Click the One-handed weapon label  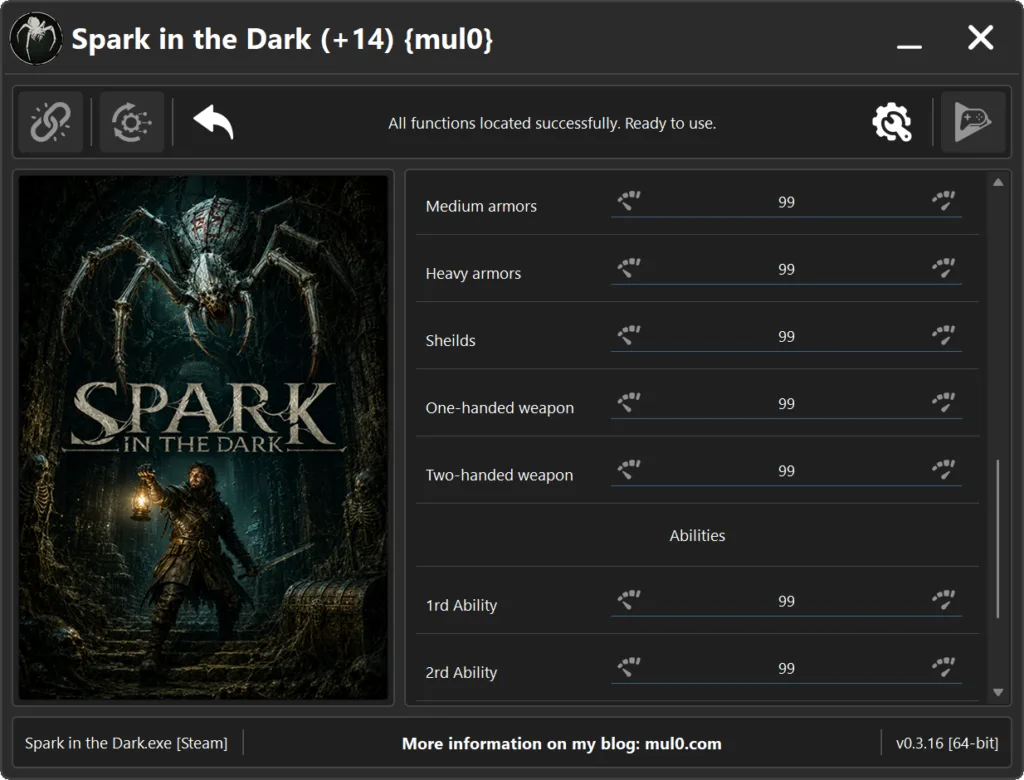coord(500,408)
